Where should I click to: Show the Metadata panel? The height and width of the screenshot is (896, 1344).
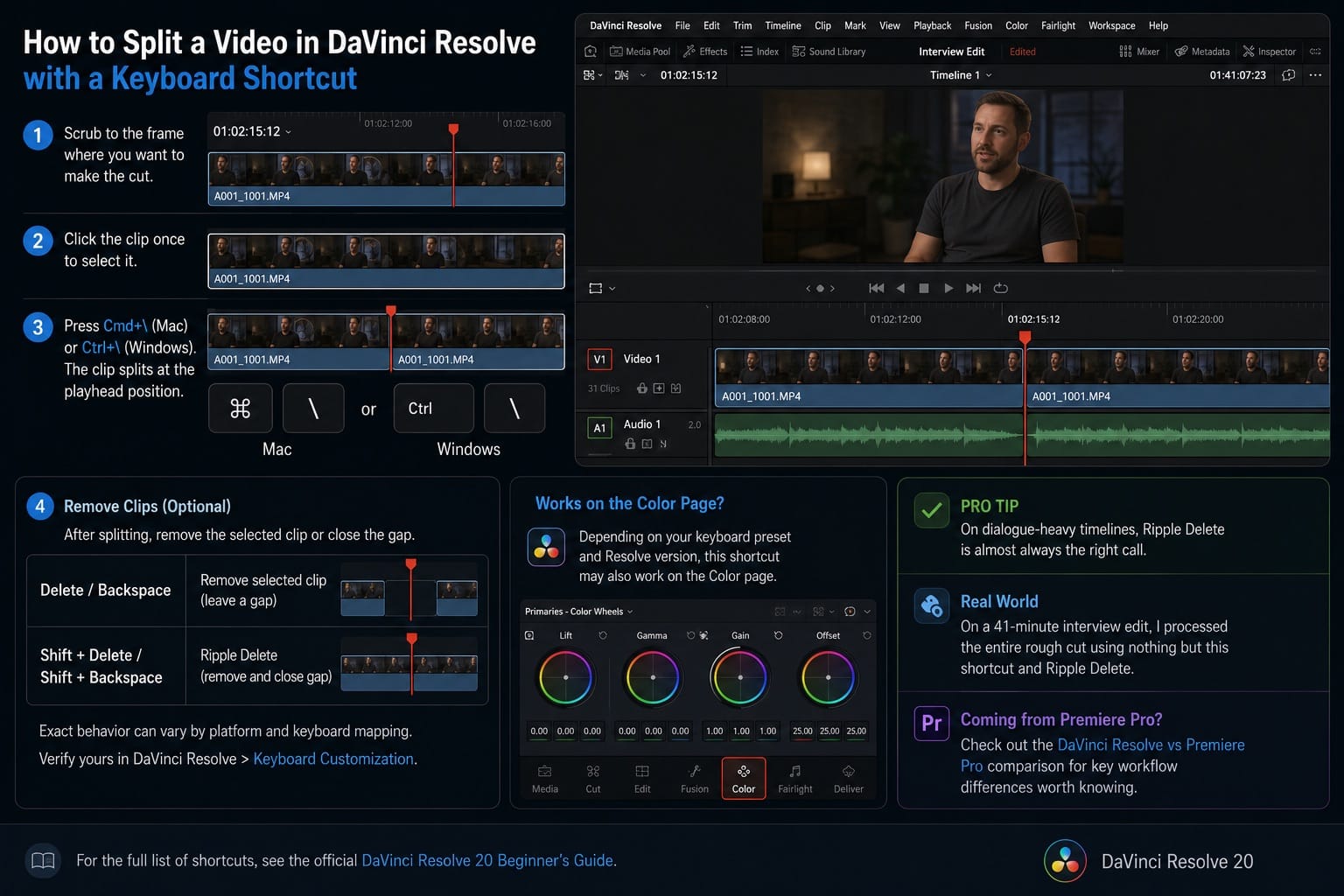pos(1202,52)
